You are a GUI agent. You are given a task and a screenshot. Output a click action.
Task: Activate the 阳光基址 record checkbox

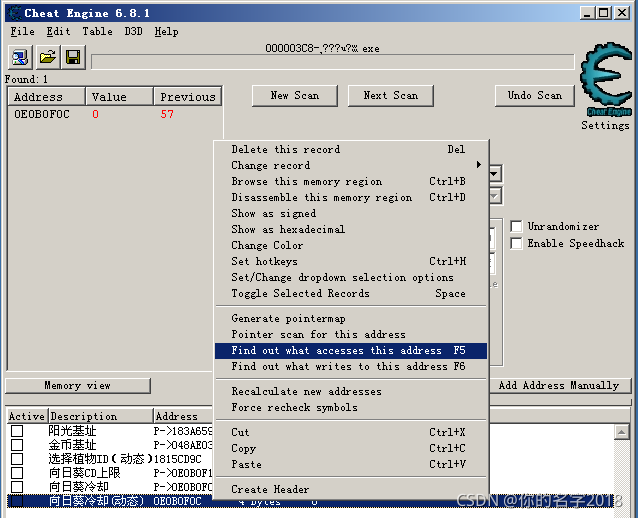17,431
